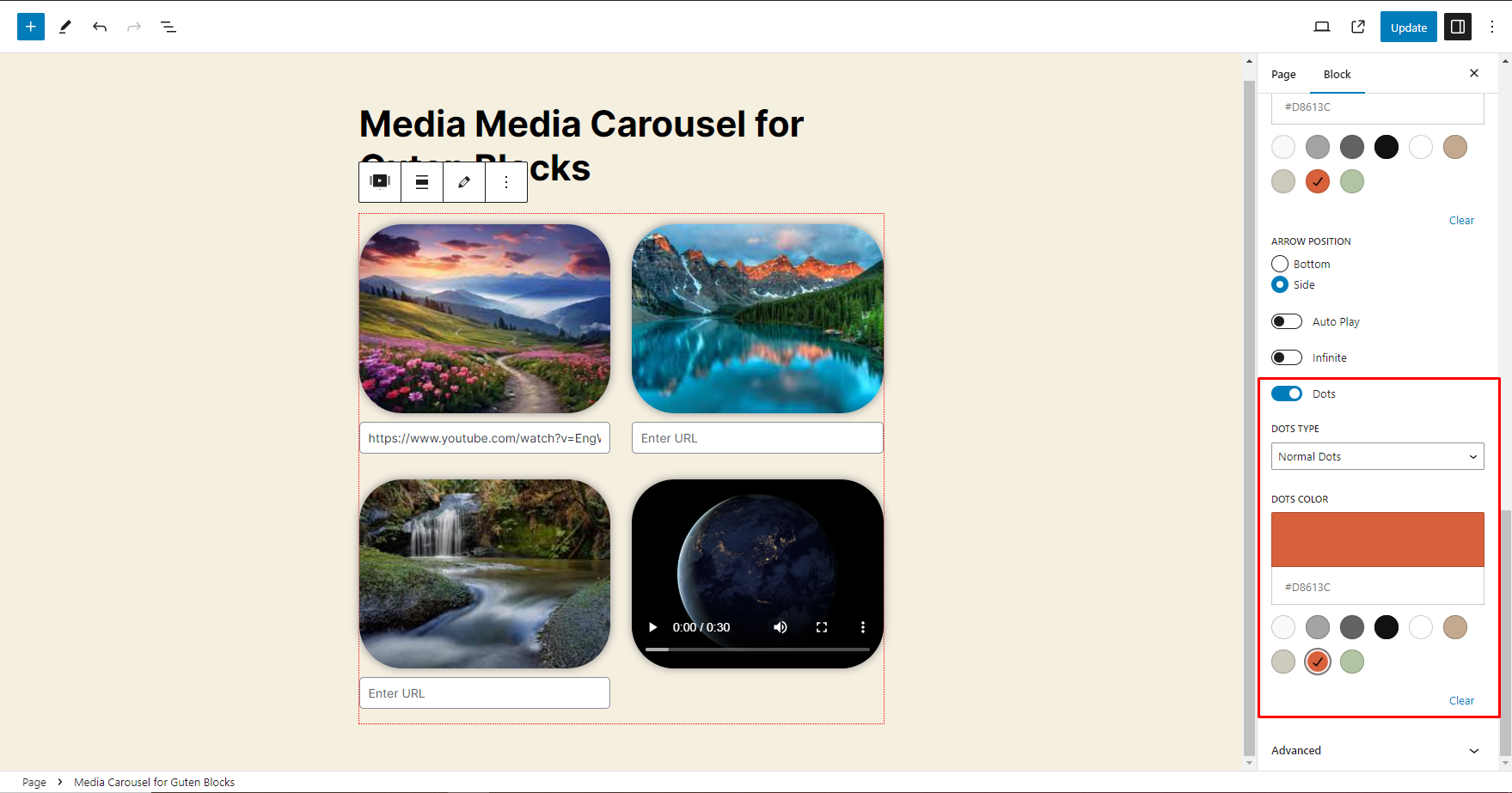Screen dimensions: 1512x793
Task: Click the upper hex color code field
Action: 1378,107
